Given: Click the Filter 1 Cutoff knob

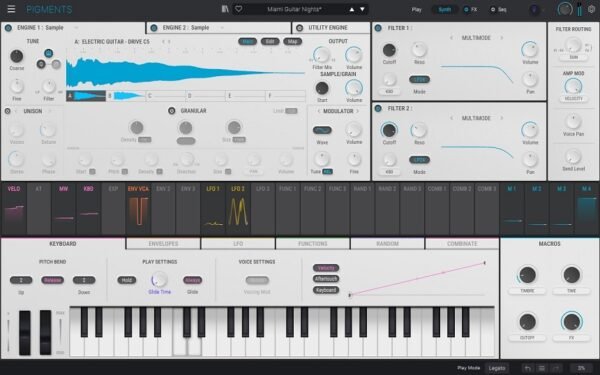Looking at the screenshot, I should (389, 50).
